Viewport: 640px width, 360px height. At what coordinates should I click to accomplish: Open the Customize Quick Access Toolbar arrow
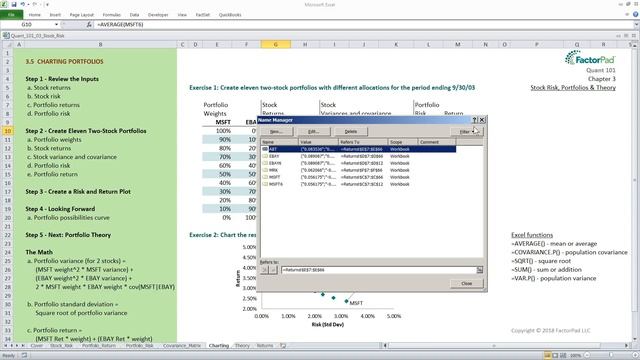point(47,4)
